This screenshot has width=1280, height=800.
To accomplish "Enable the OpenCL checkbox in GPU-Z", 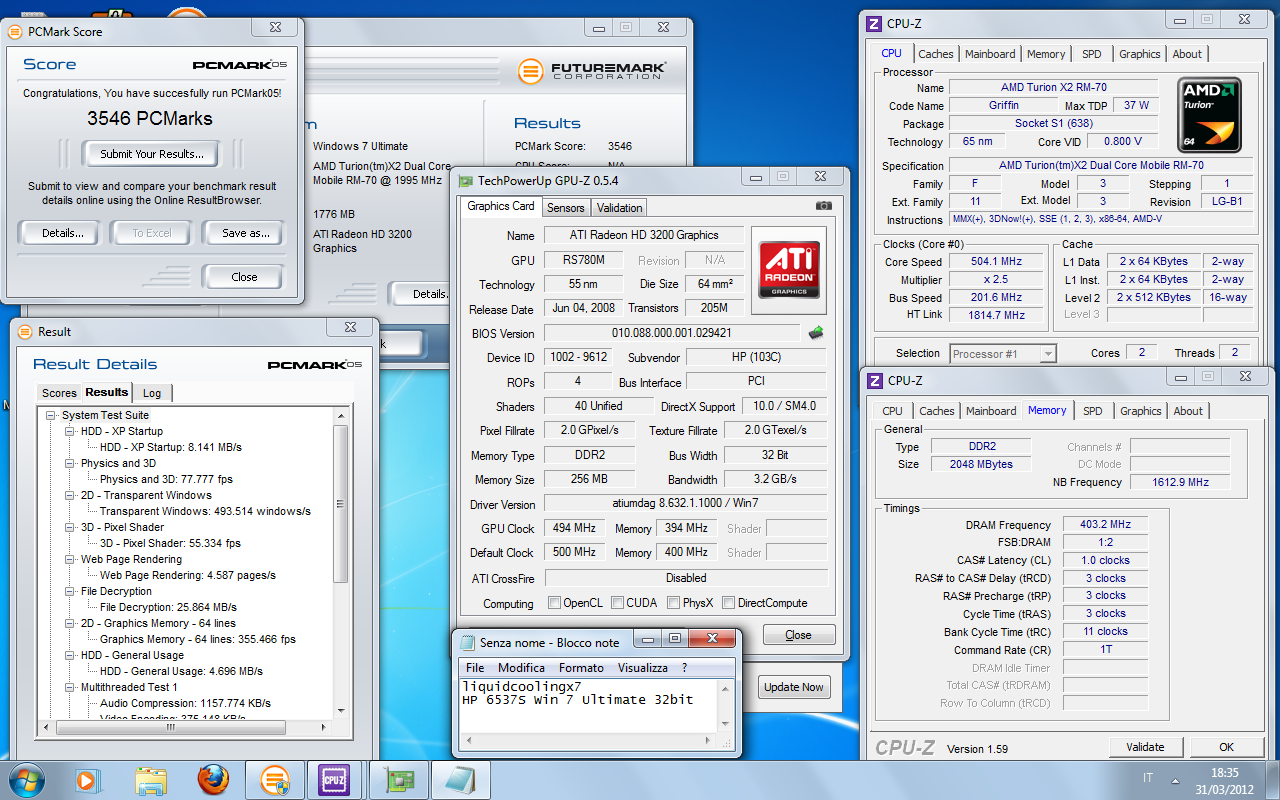I will 554,603.
